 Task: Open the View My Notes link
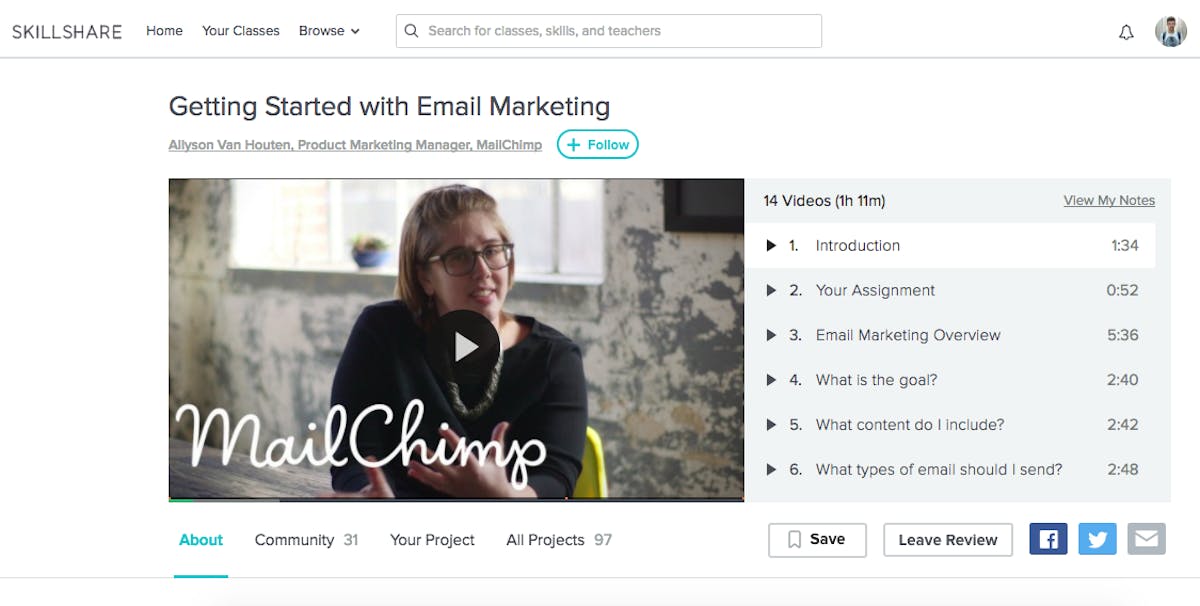pyautogui.click(x=1109, y=200)
